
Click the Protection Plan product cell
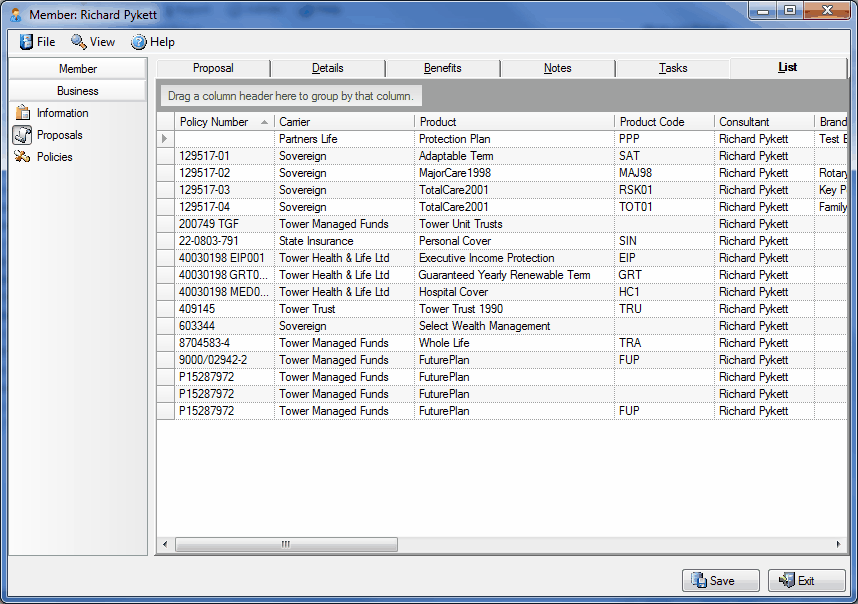(x=514, y=139)
